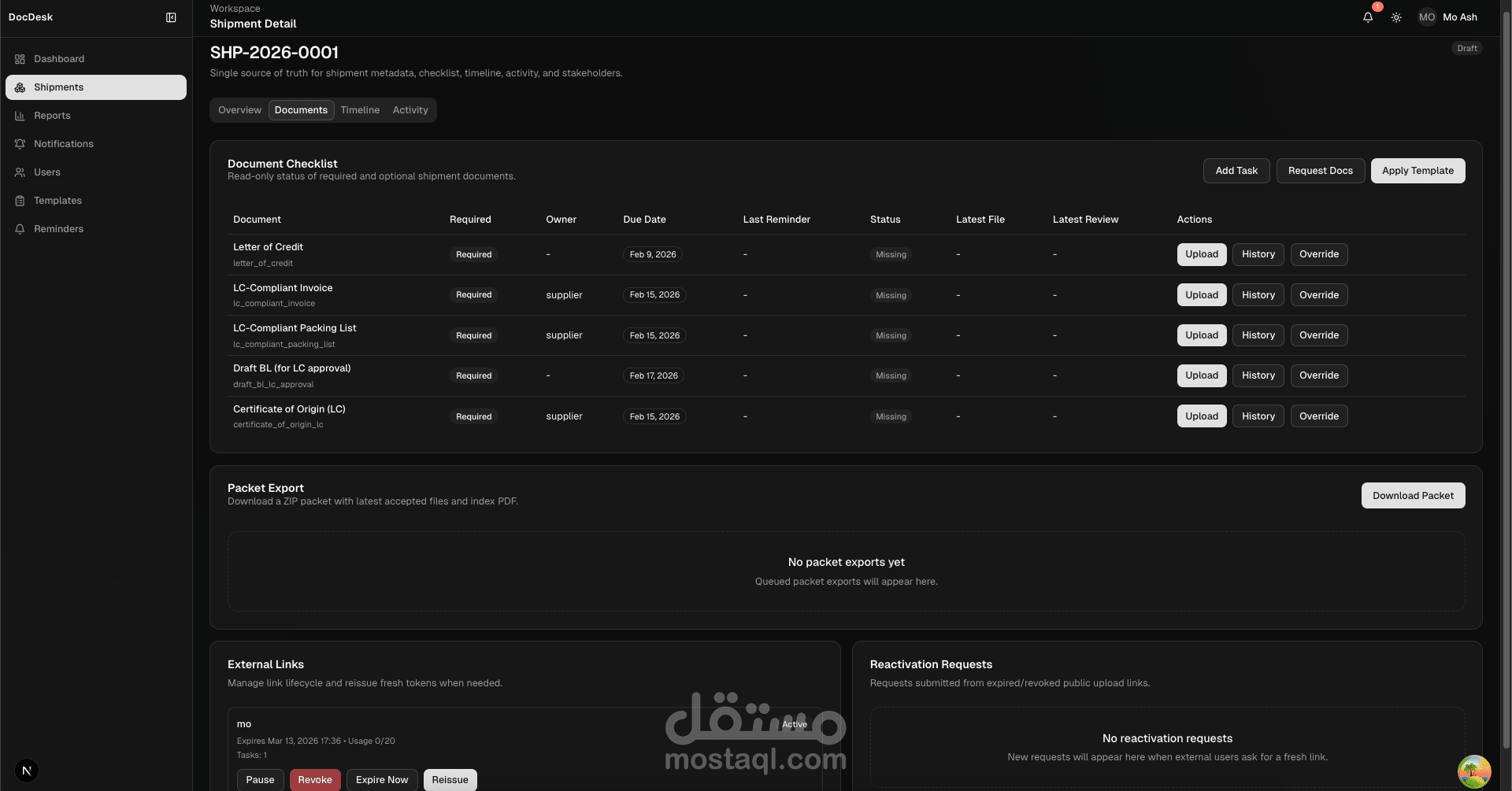
Task: Go to Templates in the sidebar
Action: pyautogui.click(x=96, y=201)
